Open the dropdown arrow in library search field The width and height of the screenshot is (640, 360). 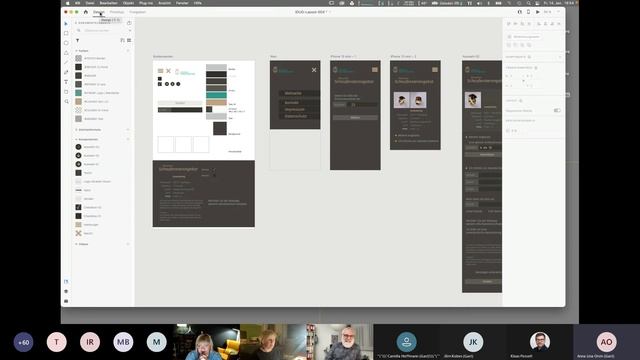pyautogui.click(x=130, y=31)
